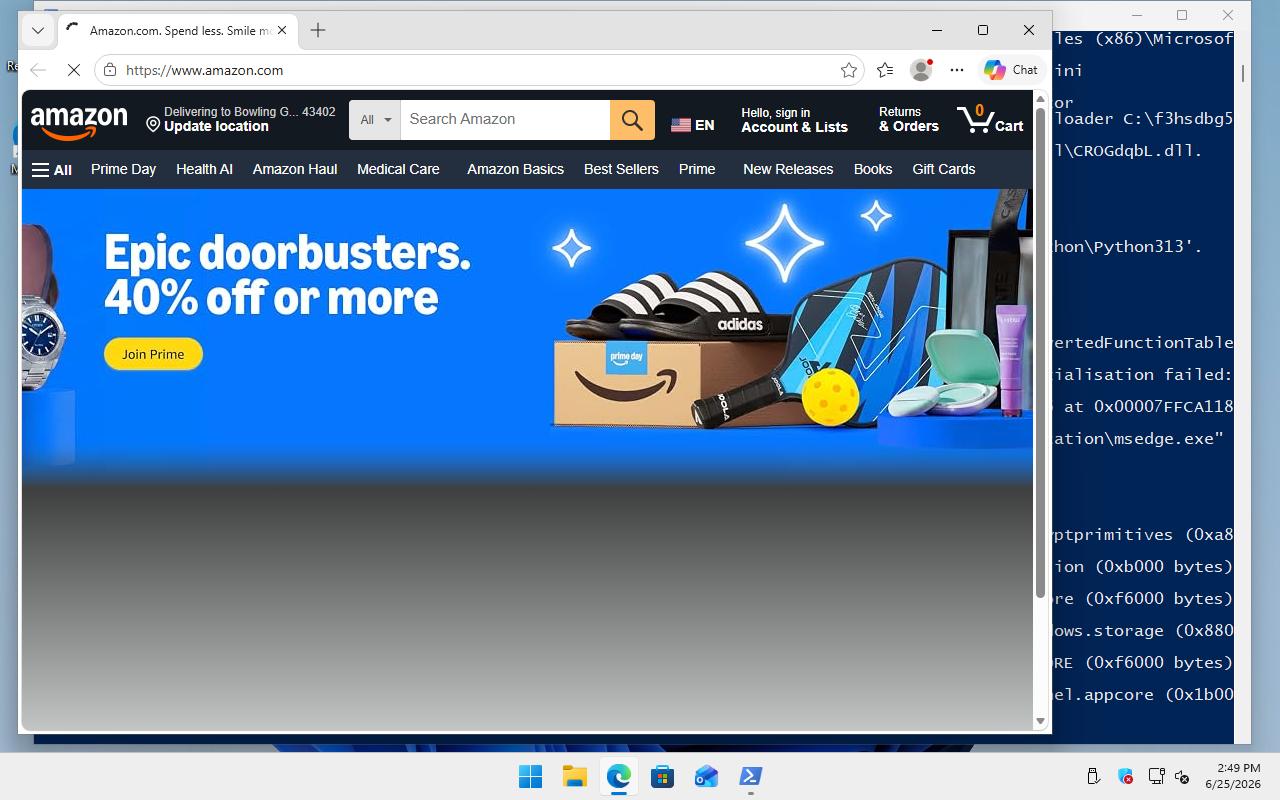Go to Returns & Orders

(908, 120)
